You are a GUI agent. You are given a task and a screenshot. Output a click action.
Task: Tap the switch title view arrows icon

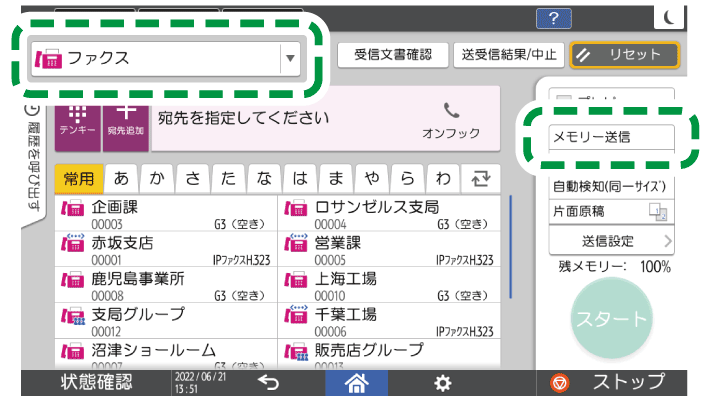point(481,179)
